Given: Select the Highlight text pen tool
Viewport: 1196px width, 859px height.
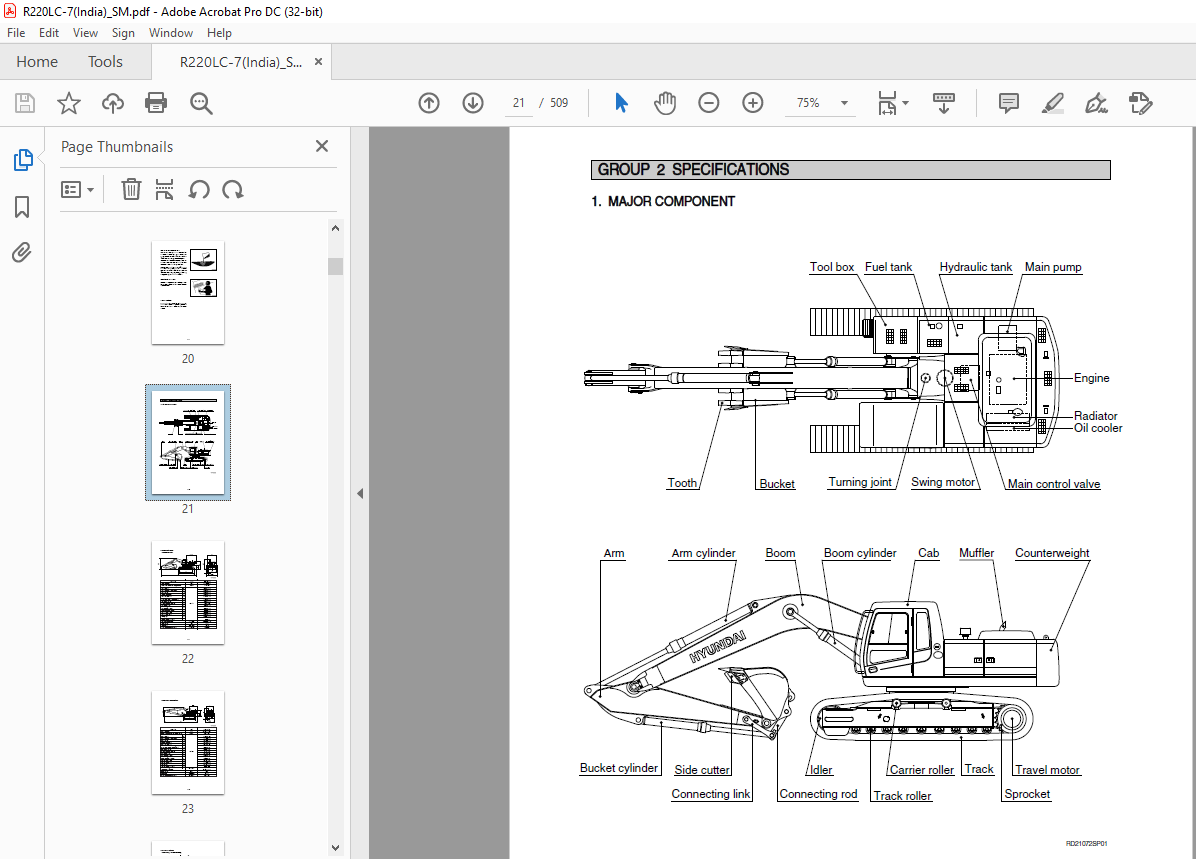Looking at the screenshot, I should tap(1053, 103).
